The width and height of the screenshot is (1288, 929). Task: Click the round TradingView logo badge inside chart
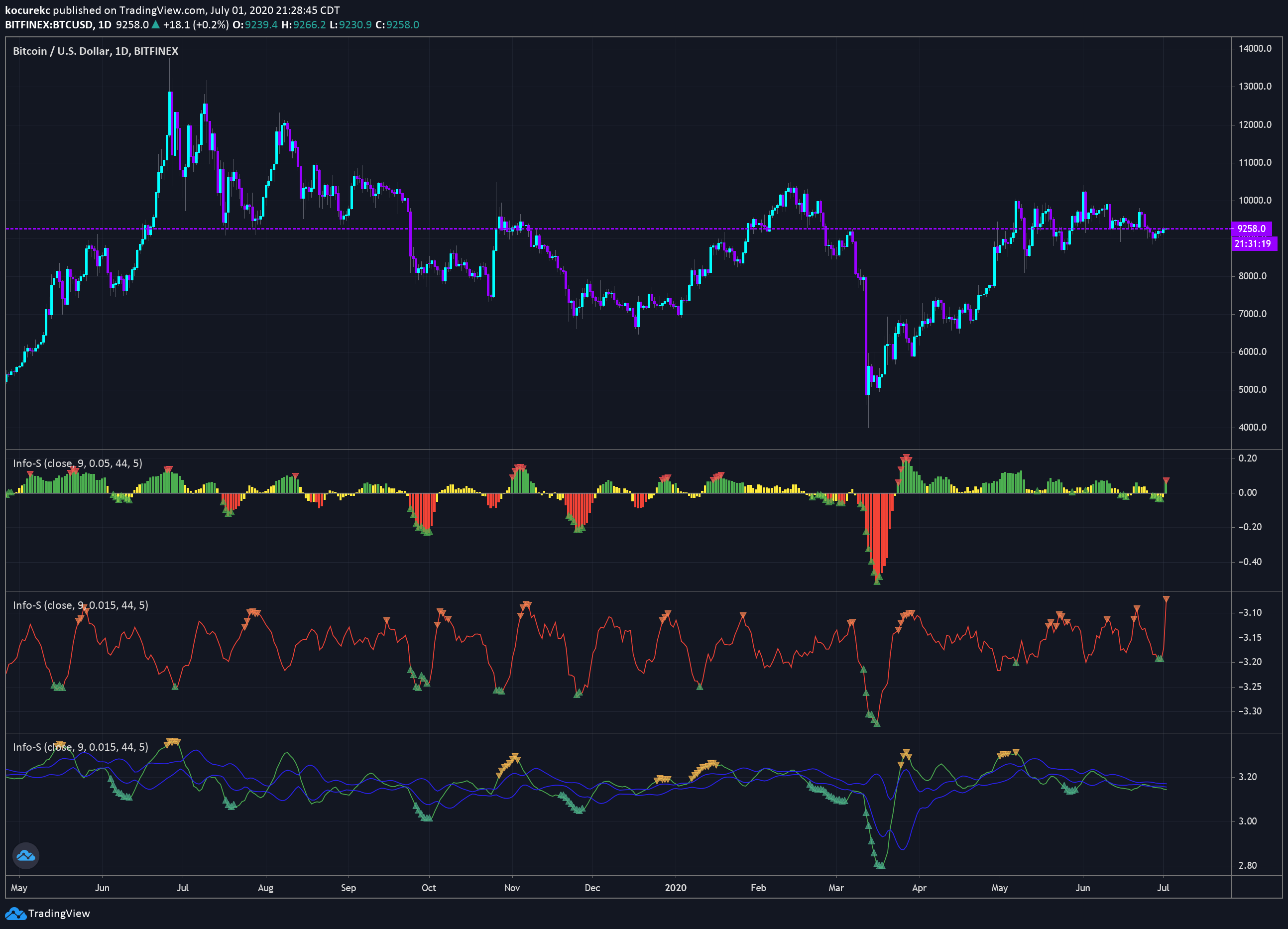(x=25, y=855)
